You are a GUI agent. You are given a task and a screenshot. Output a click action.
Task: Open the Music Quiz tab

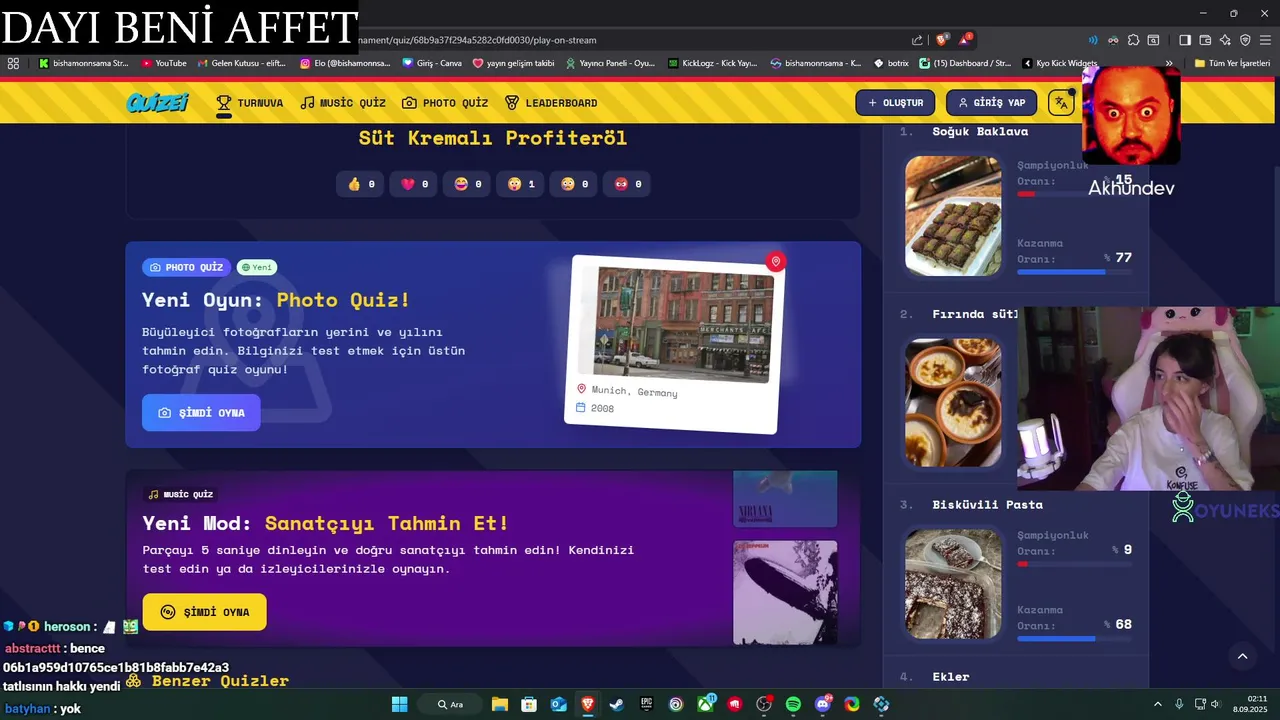343,103
